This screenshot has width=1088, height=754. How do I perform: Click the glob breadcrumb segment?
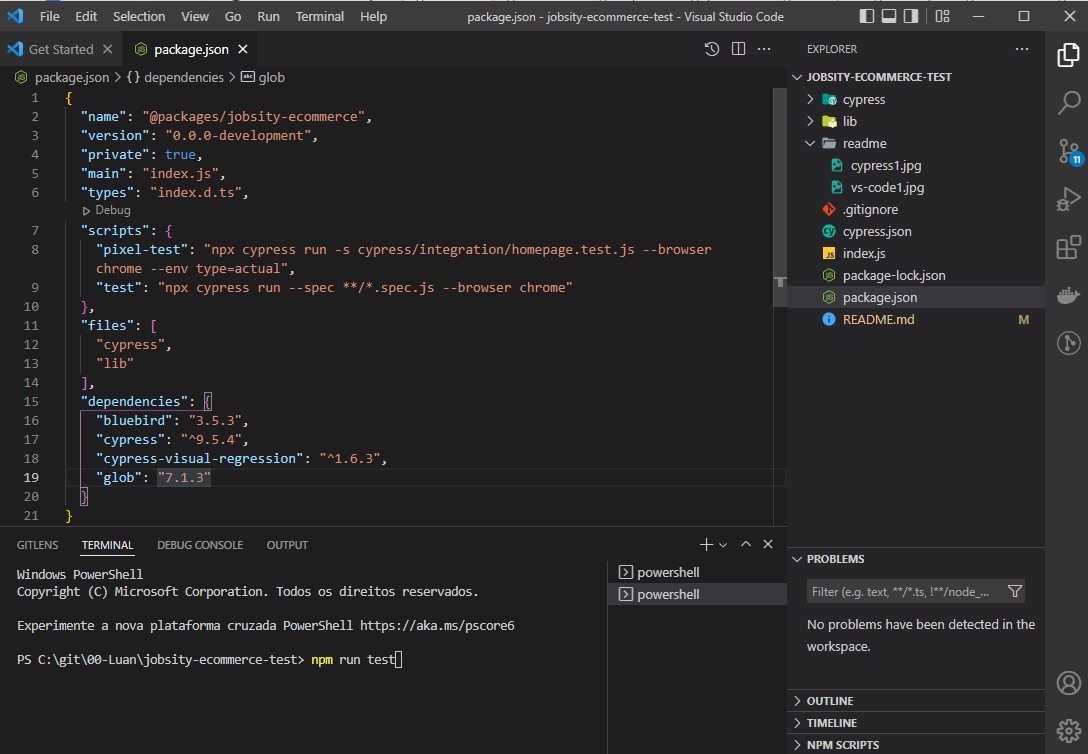[x=263, y=77]
